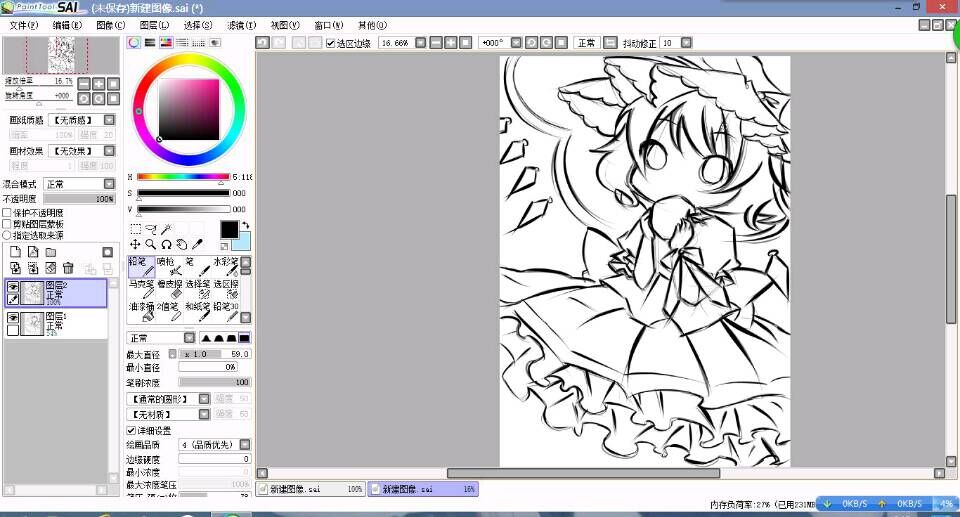Click the toolbar flip horizontal button
Screen dimensions: 960x517
coord(610,43)
